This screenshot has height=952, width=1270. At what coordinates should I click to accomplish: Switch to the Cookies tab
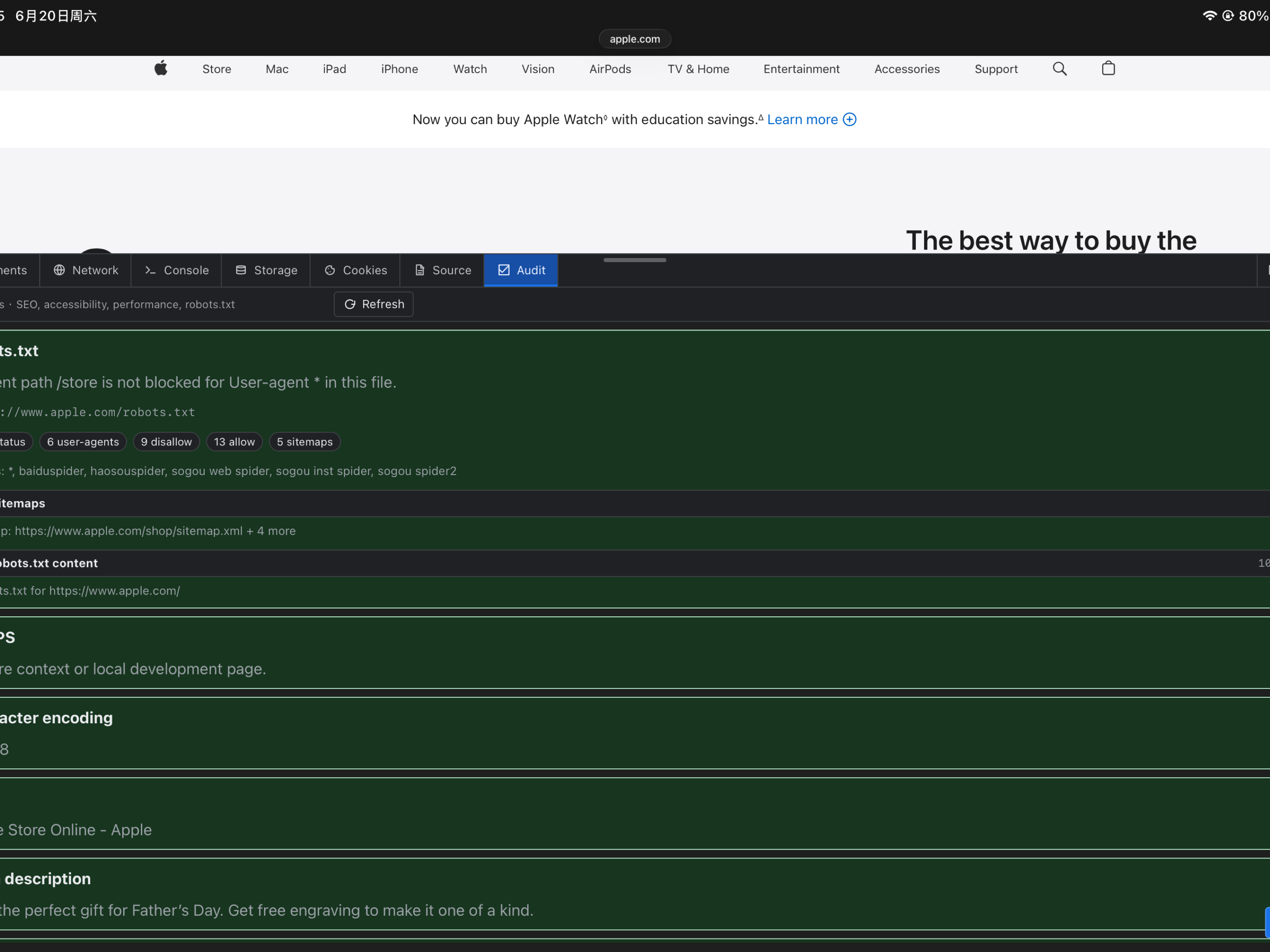point(356,270)
